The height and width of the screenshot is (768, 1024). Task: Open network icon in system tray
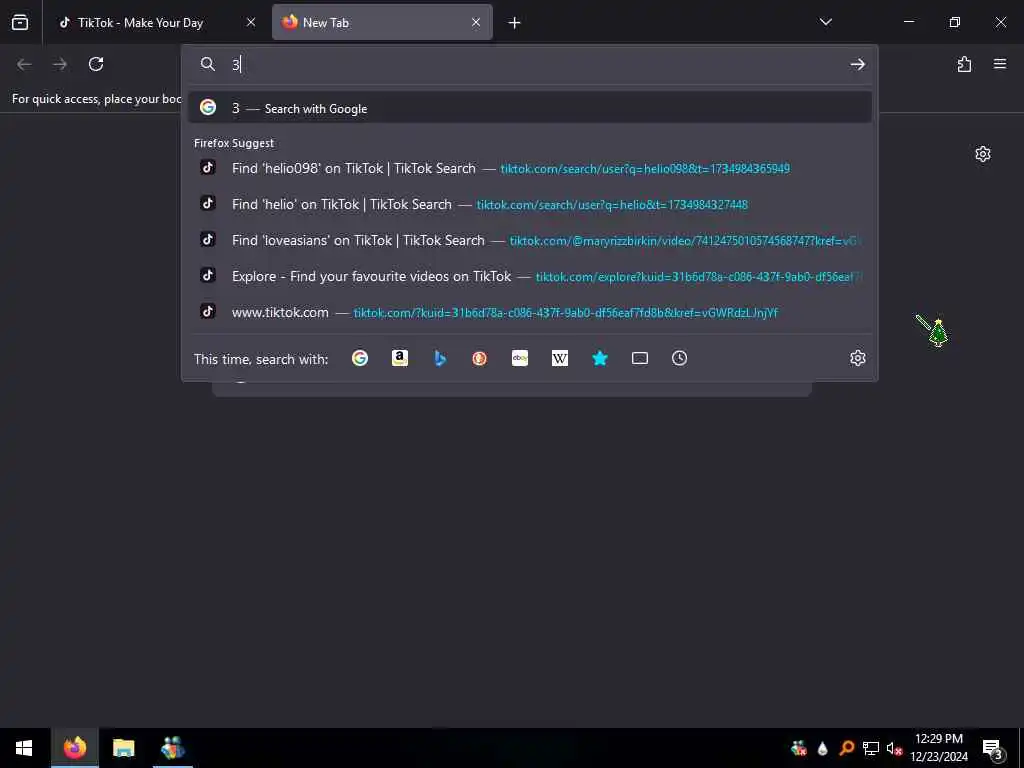click(871, 748)
